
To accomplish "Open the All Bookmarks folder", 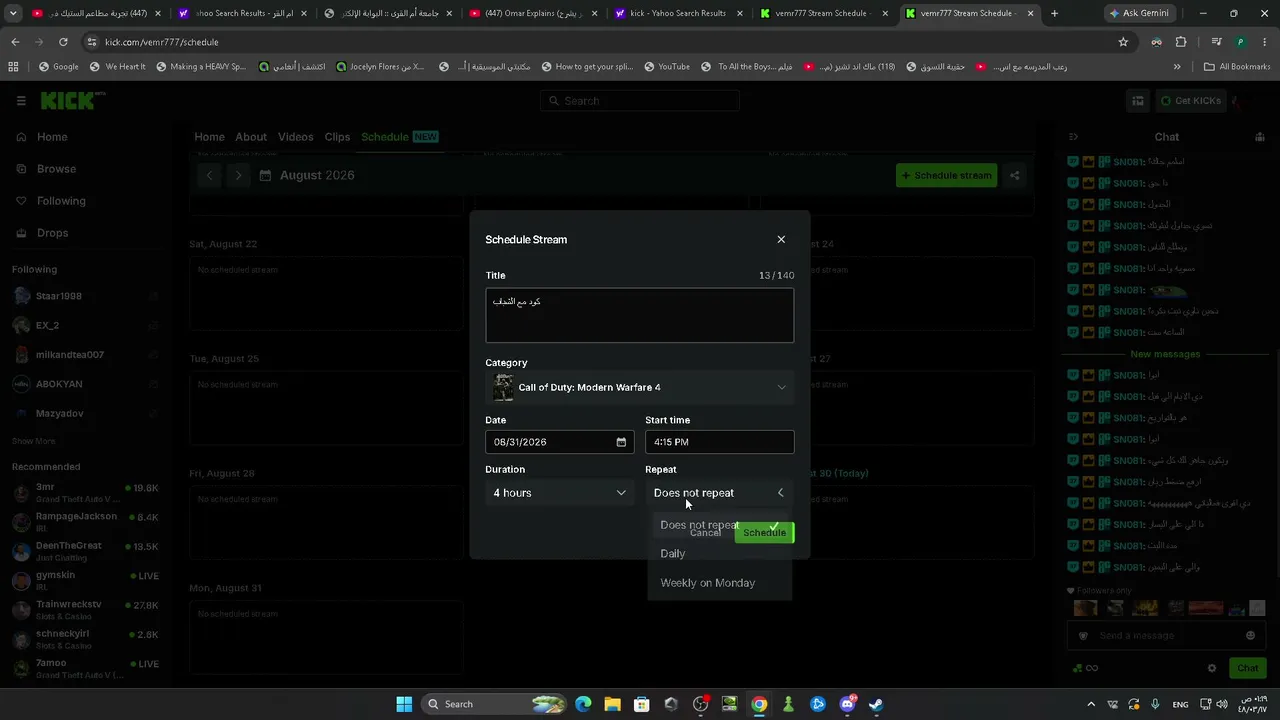I will pos(1237,67).
